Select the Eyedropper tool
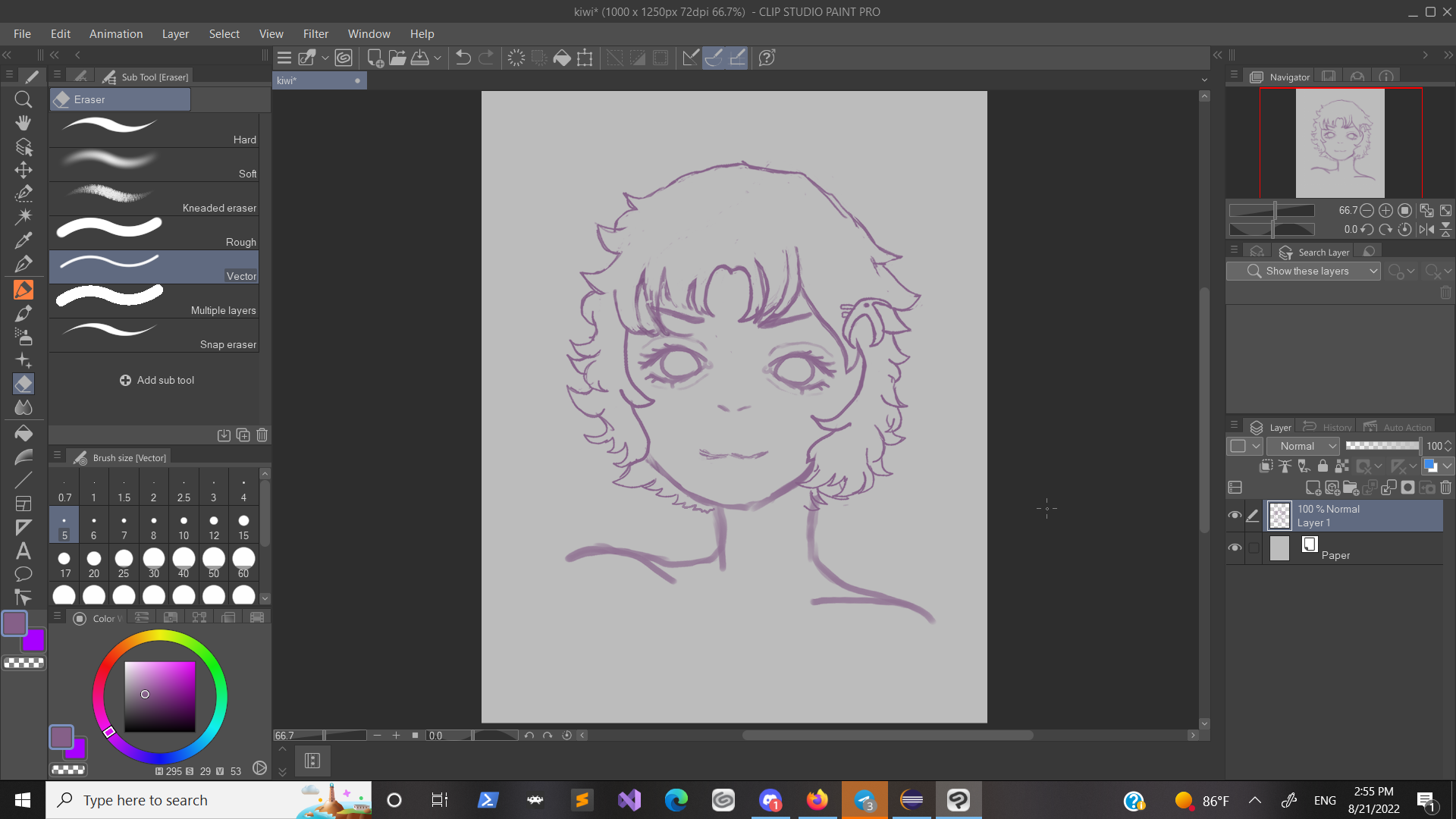Image resolution: width=1456 pixels, height=819 pixels. (24, 240)
